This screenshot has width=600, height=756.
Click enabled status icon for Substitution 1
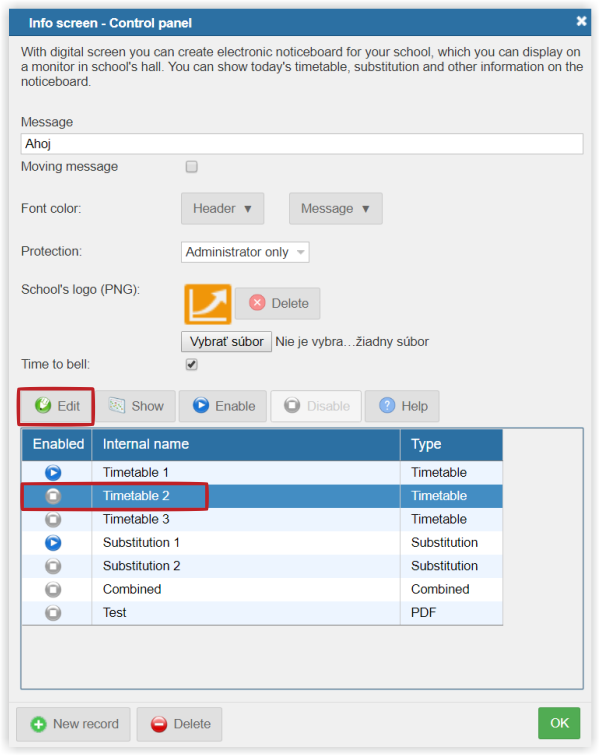coord(53,543)
